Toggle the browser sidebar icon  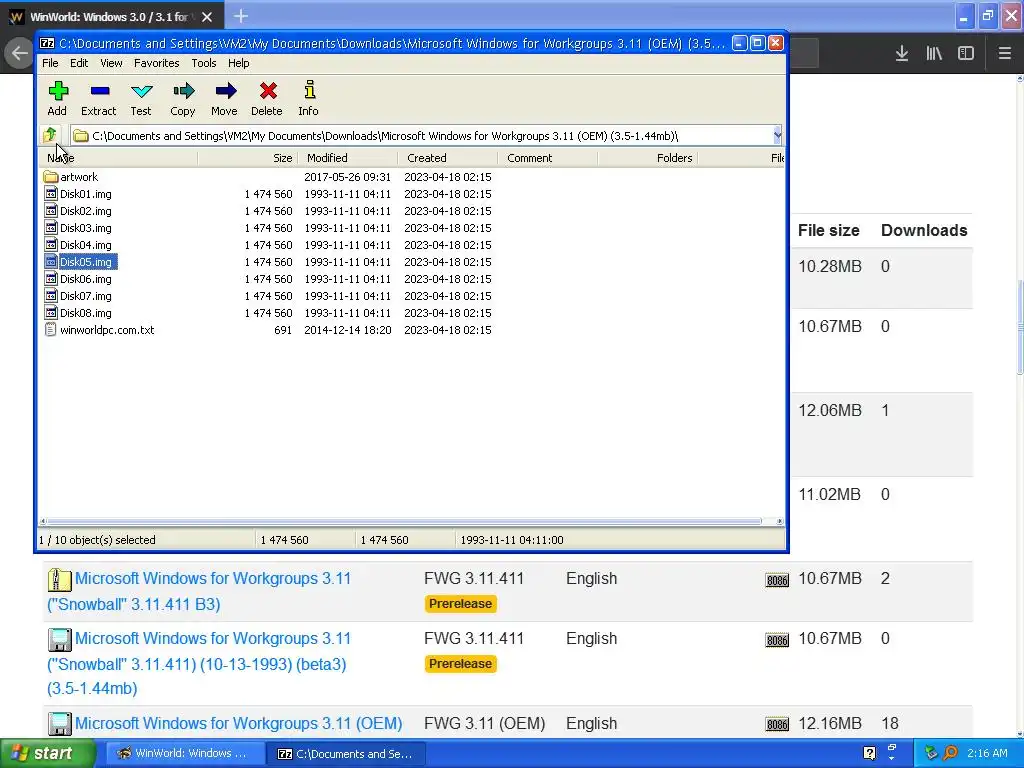tap(966, 54)
